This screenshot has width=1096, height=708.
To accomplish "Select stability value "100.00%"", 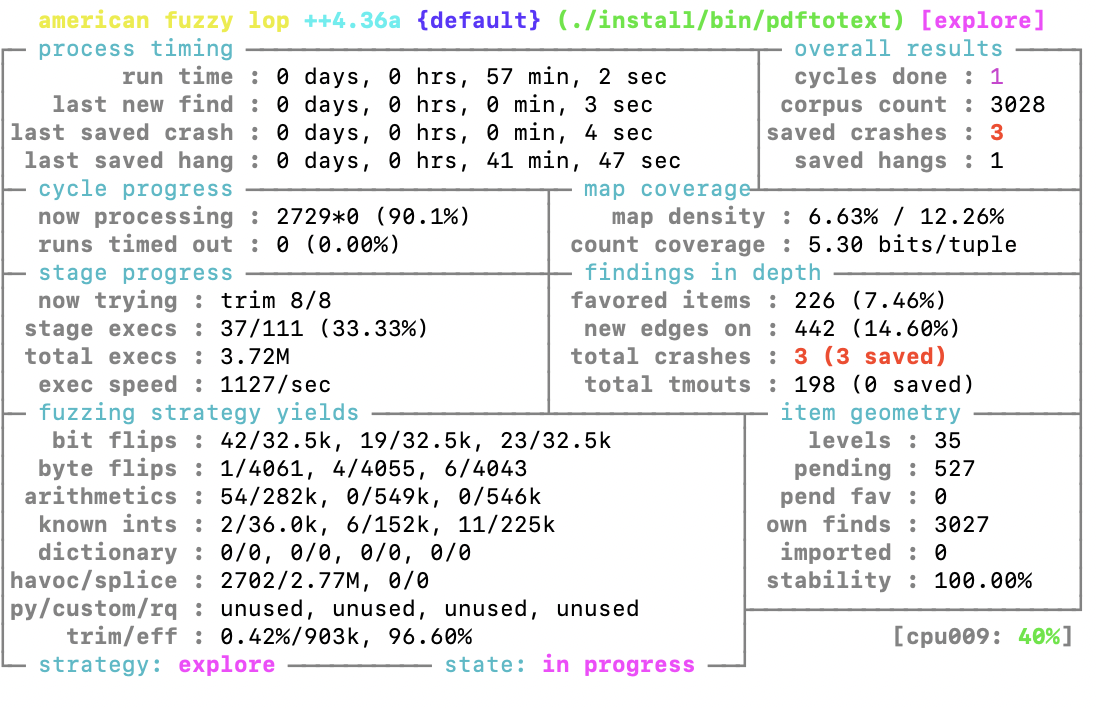I will [983, 580].
